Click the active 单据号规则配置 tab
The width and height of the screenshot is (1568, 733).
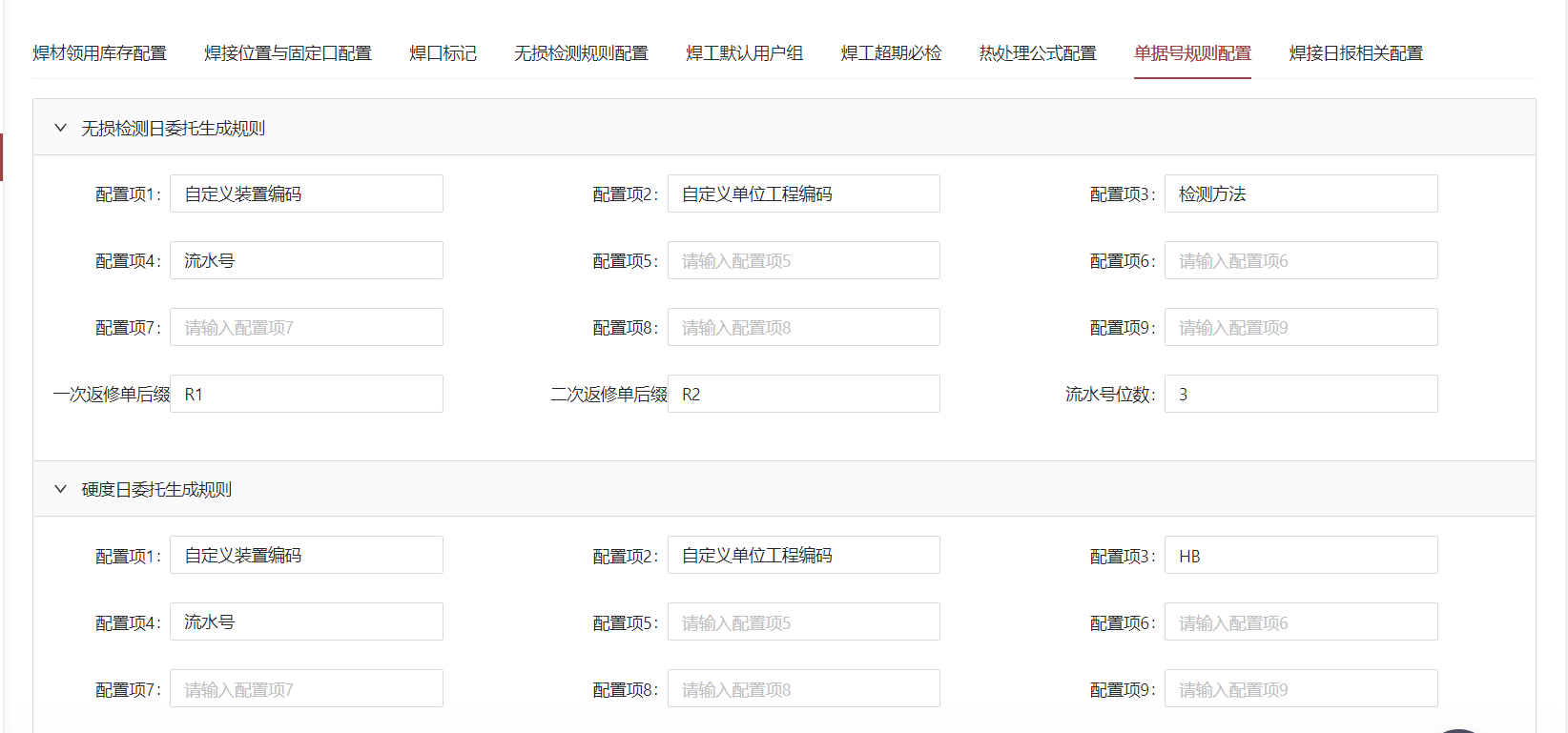(x=1192, y=53)
